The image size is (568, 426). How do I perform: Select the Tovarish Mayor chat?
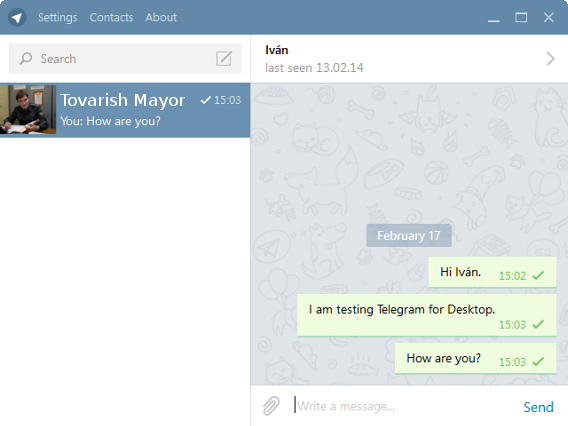click(125, 110)
